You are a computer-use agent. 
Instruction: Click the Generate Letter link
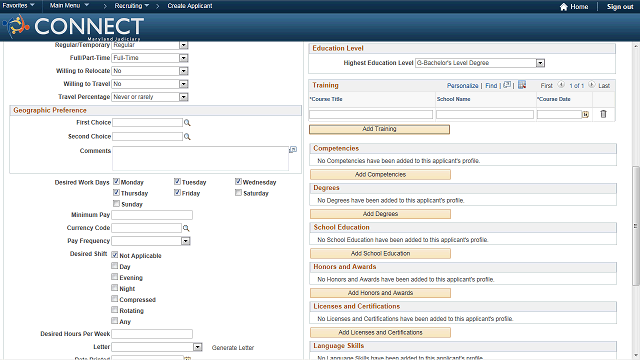233,348
